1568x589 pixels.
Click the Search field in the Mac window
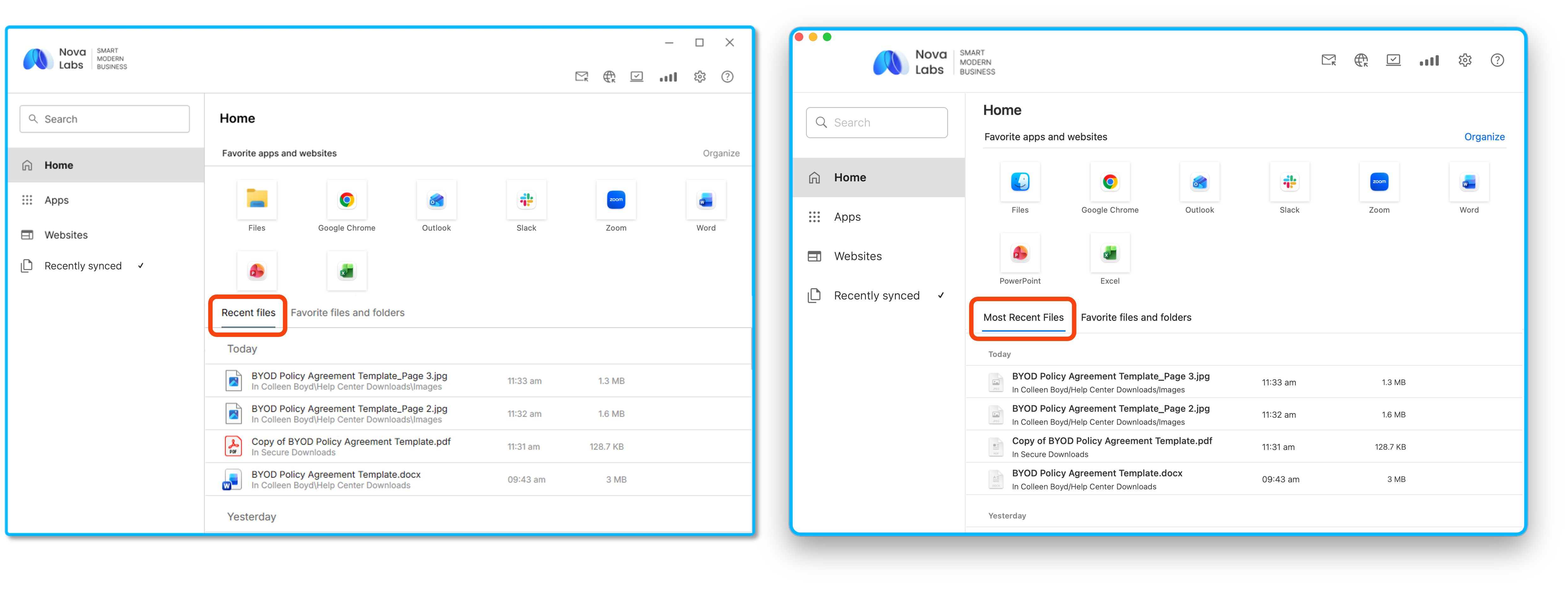click(876, 123)
